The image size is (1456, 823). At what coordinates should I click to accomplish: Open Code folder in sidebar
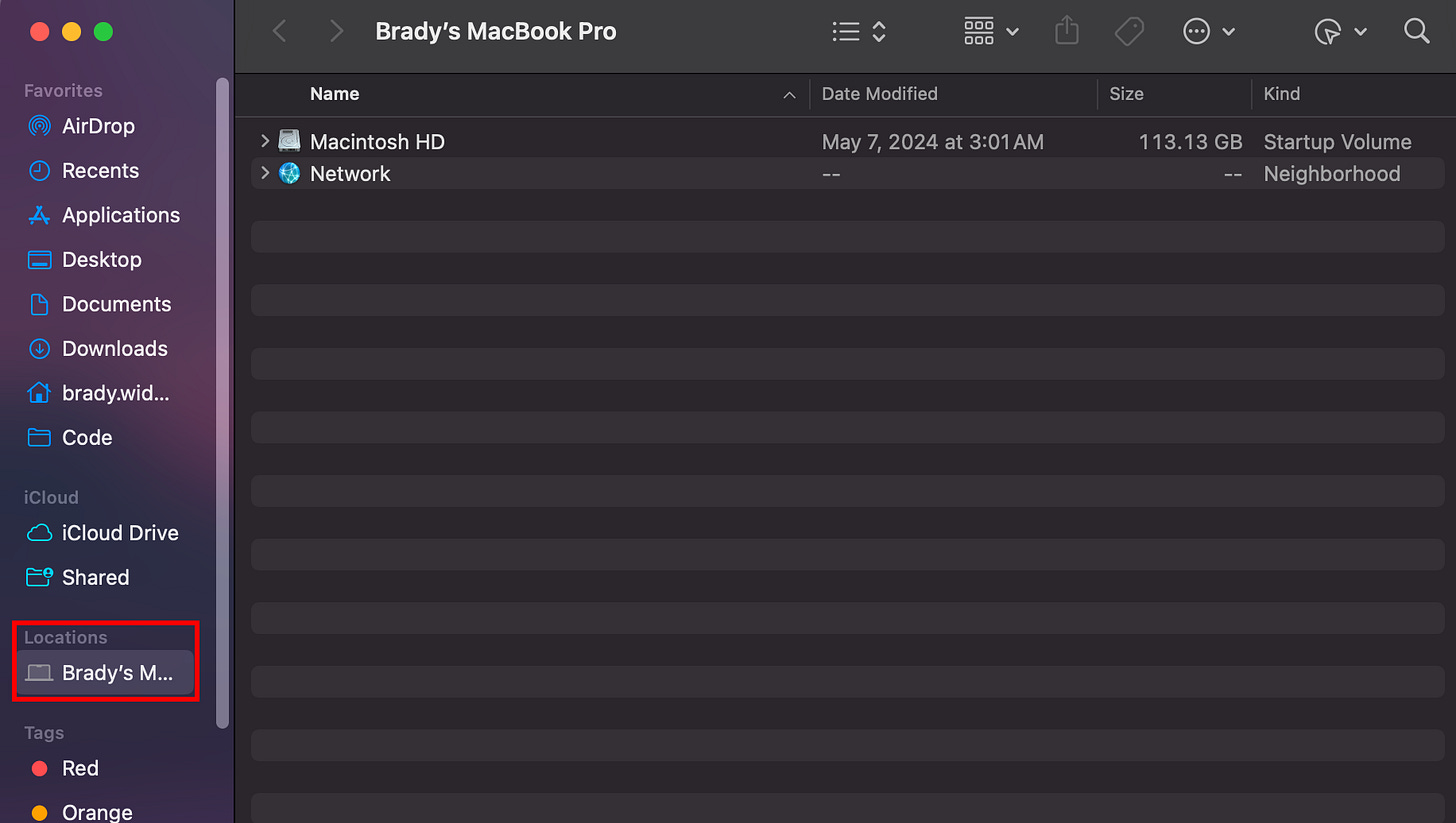tap(86, 438)
